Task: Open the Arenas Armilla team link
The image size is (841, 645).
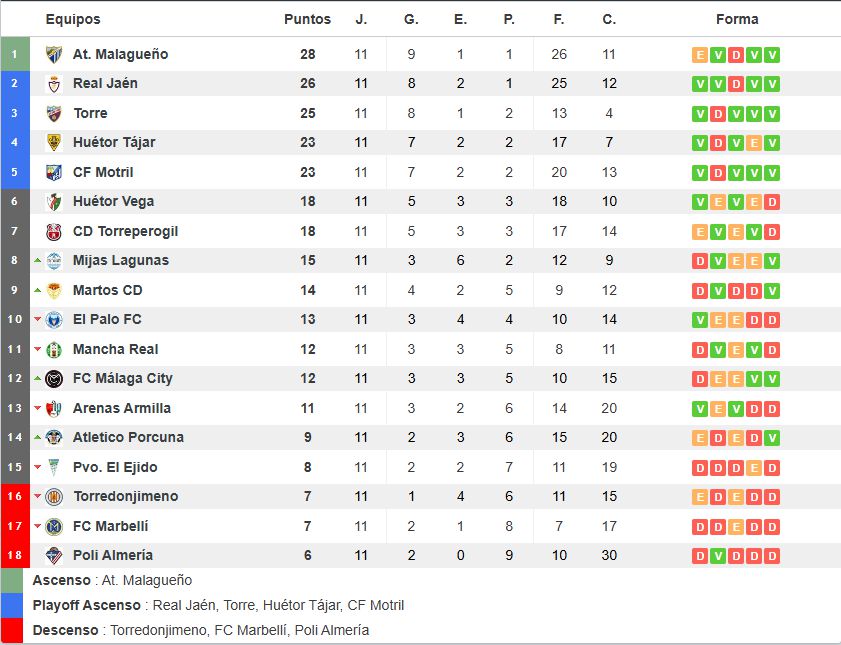Action: tap(122, 408)
